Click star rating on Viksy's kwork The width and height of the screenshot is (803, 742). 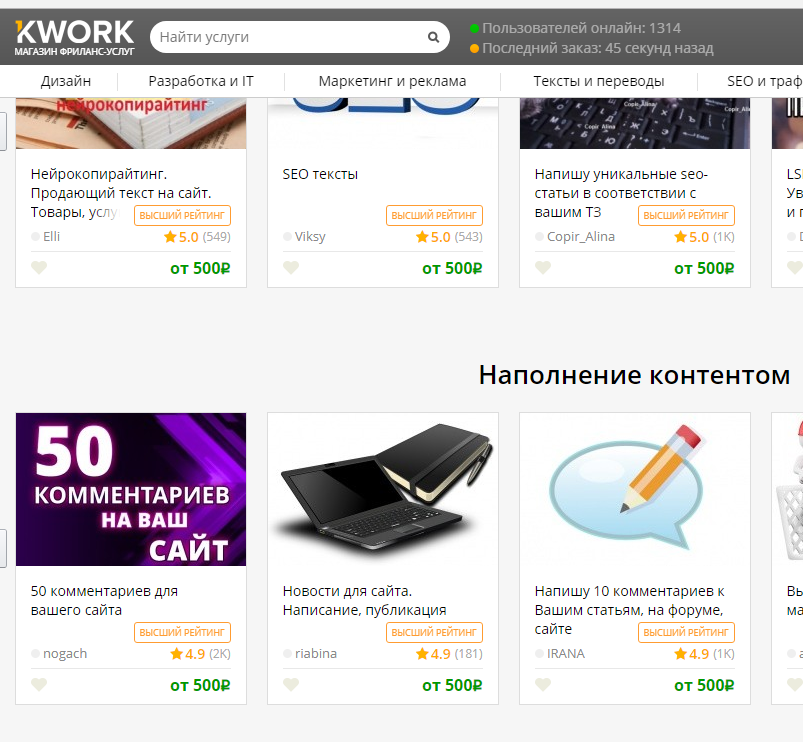pyautogui.click(x=449, y=237)
